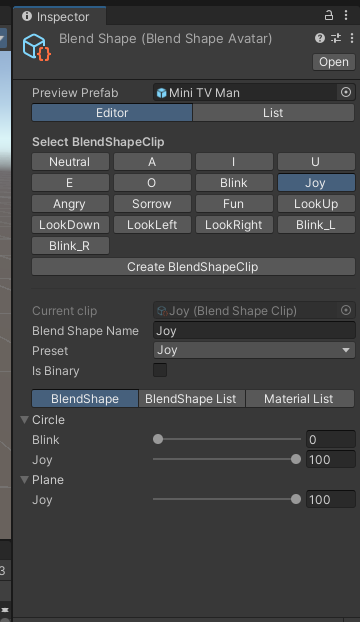
Task: Collapse the Circle foldout
Action: pyautogui.click(x=25, y=420)
